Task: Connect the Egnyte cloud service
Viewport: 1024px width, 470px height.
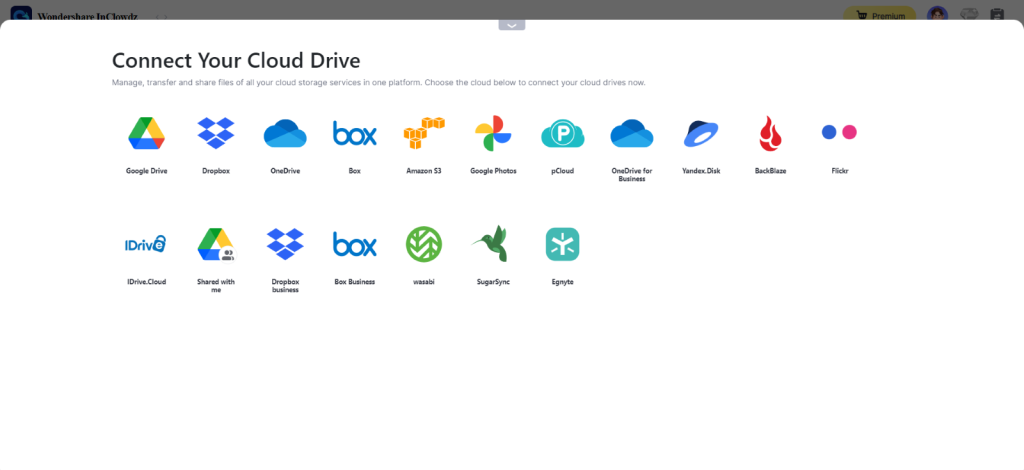Action: pyautogui.click(x=562, y=244)
